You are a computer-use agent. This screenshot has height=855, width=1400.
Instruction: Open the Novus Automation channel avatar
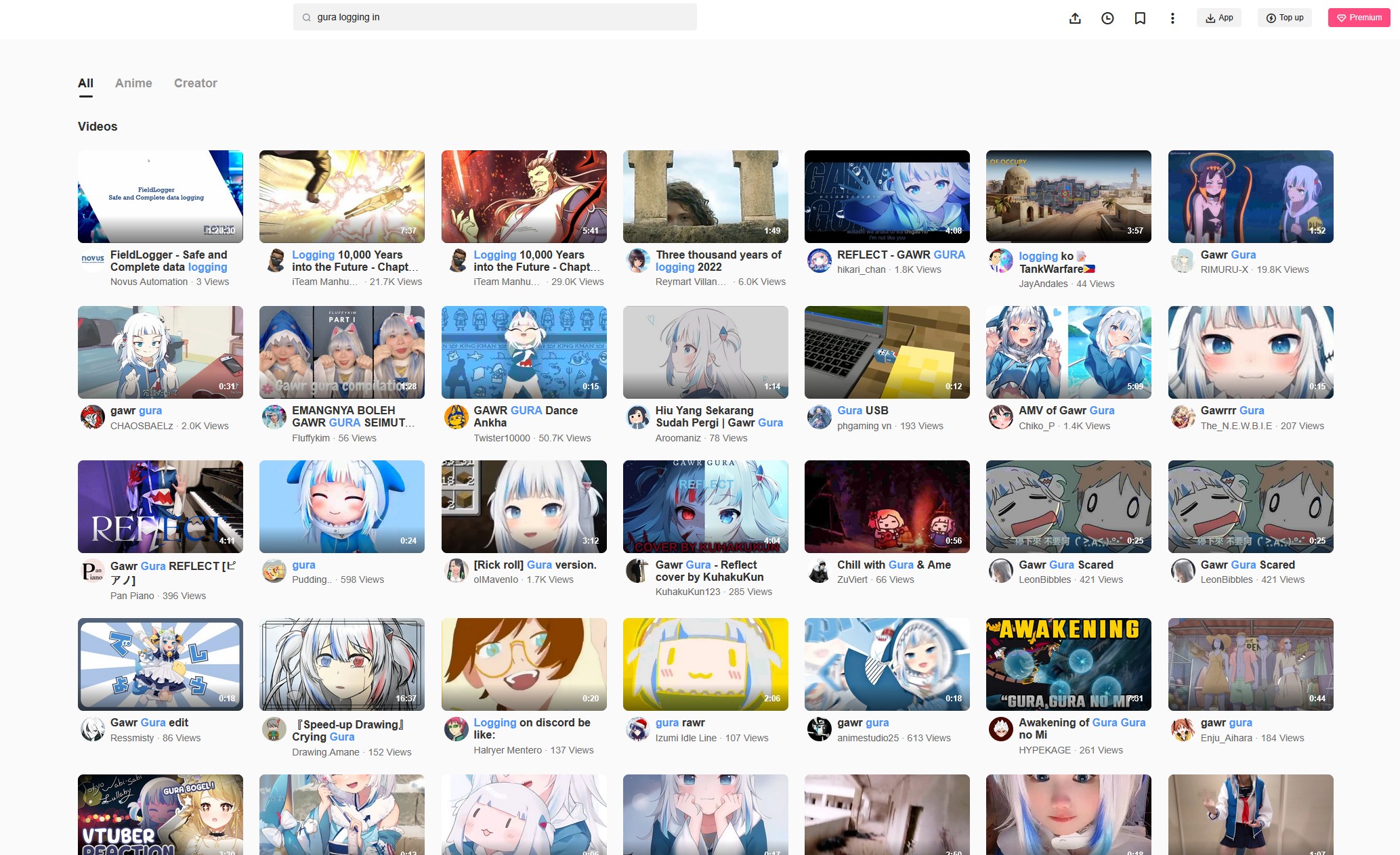click(x=93, y=260)
